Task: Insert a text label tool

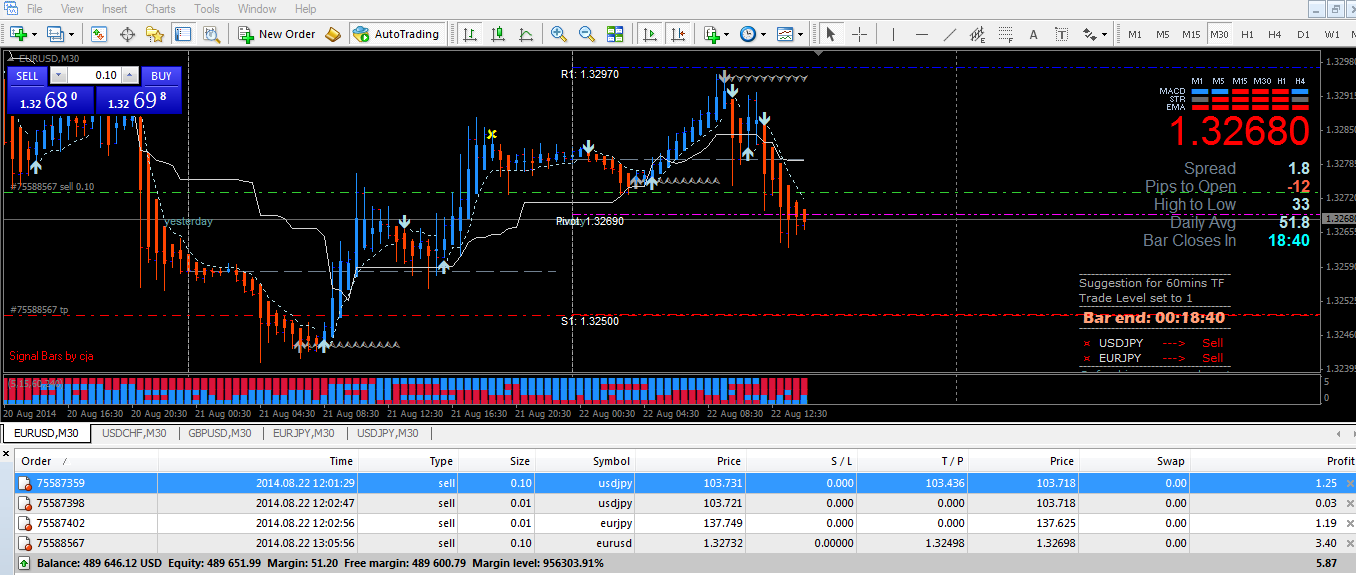Action: [1062, 34]
